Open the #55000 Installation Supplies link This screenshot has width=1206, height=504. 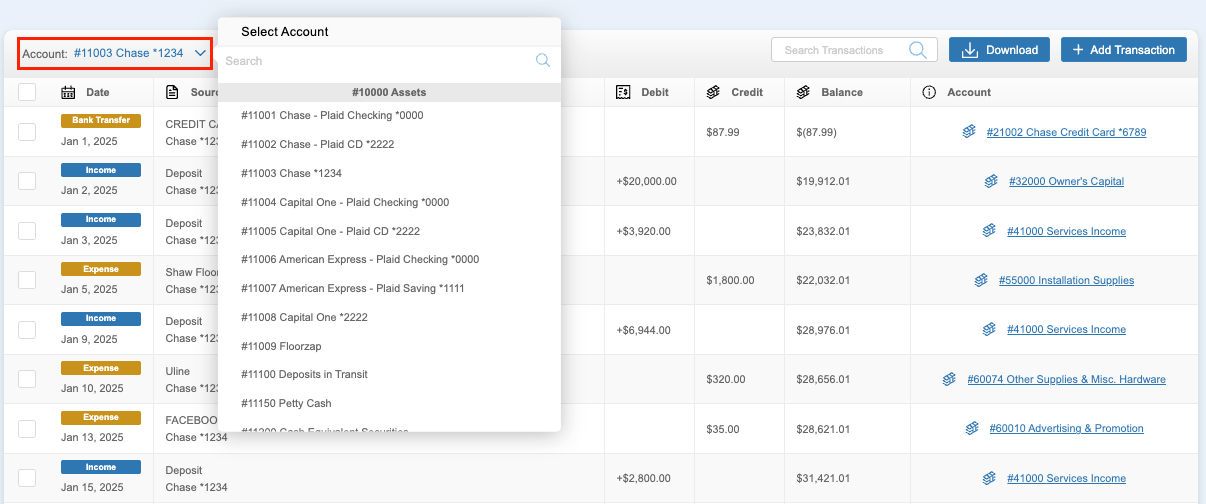pos(1066,280)
